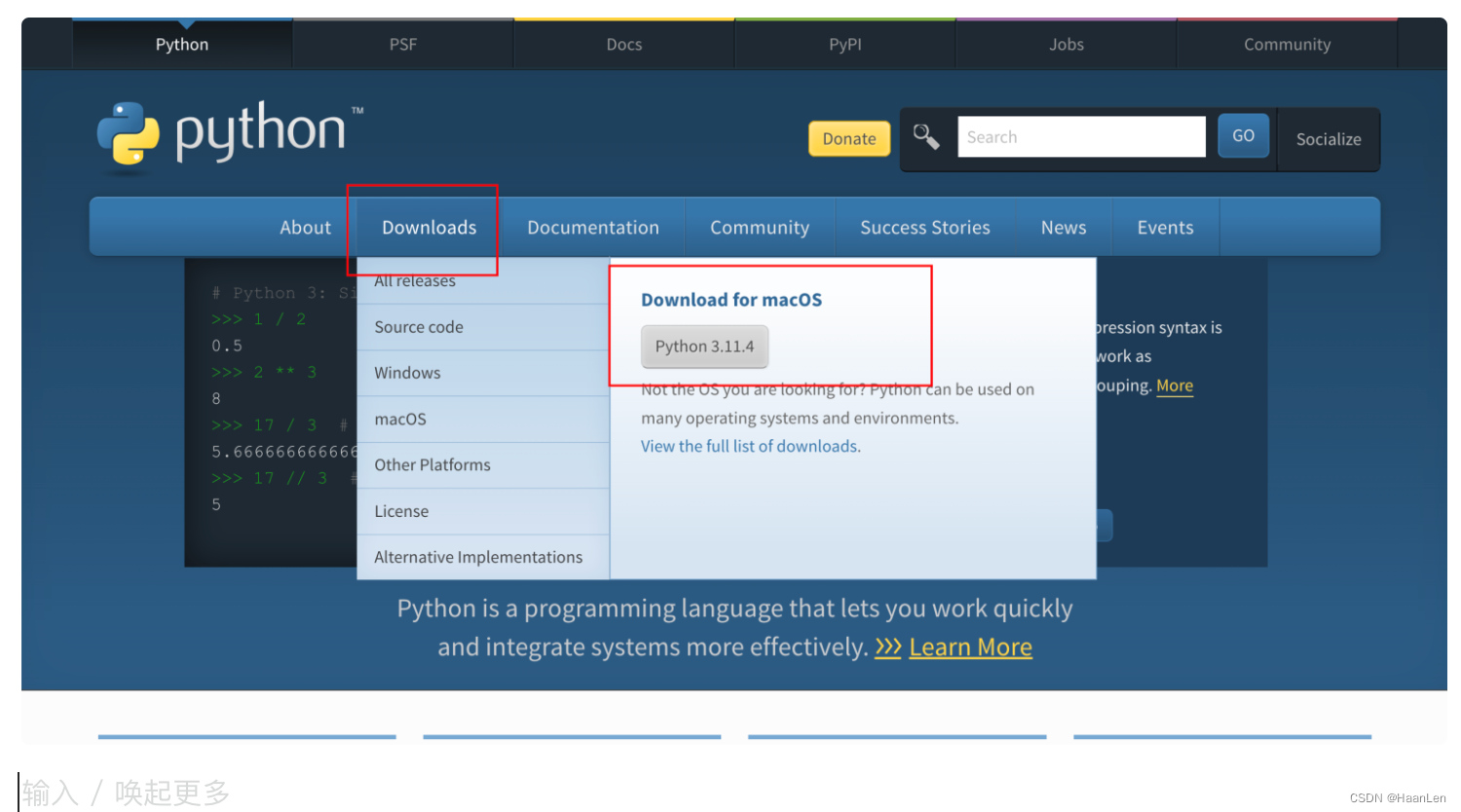This screenshot has width=1461, height=812.
Task: Go to the PyPI top tab
Action: tap(845, 44)
